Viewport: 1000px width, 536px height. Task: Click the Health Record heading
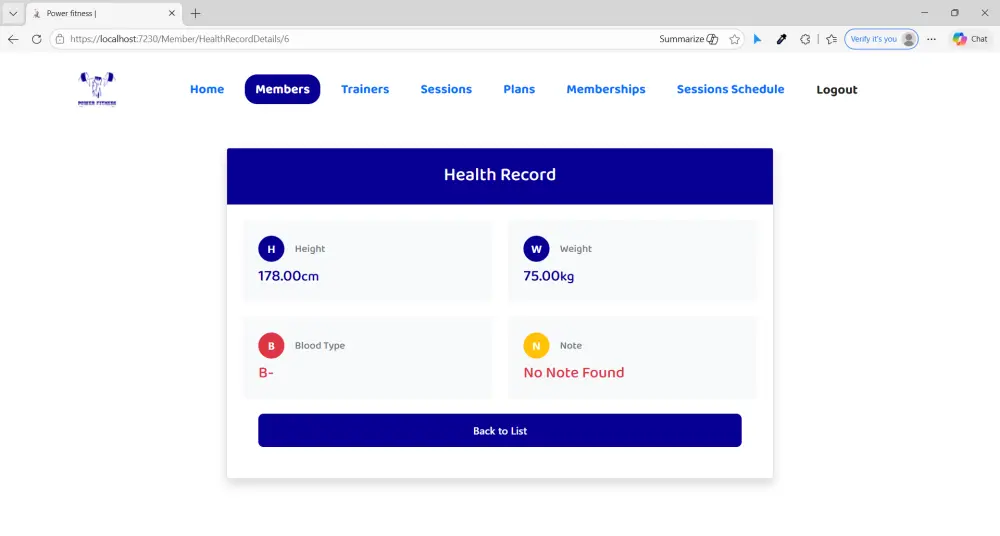[500, 175]
